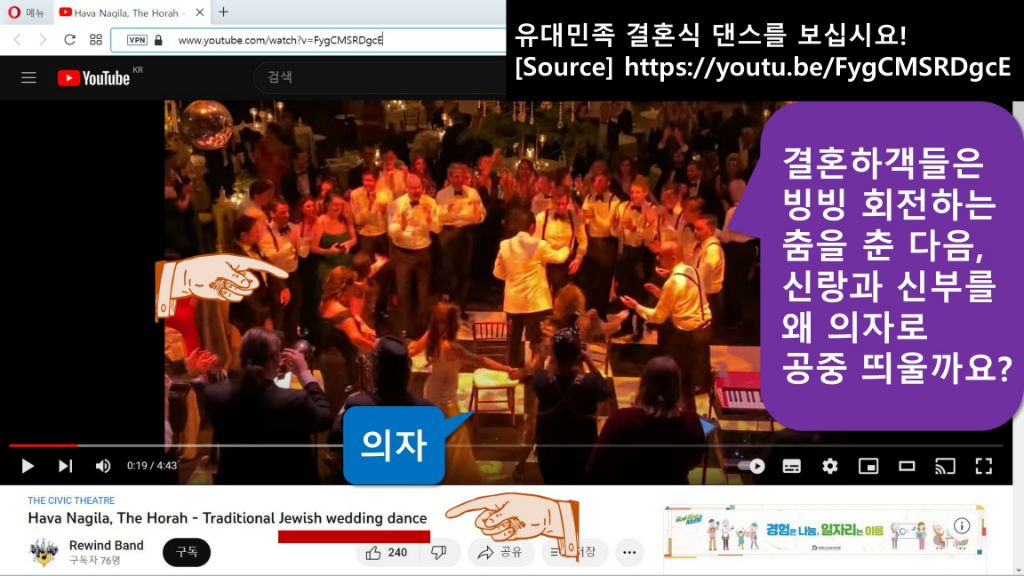Open the Speed Dial start page
Image resolution: width=1024 pixels, height=576 pixels.
click(x=96, y=40)
